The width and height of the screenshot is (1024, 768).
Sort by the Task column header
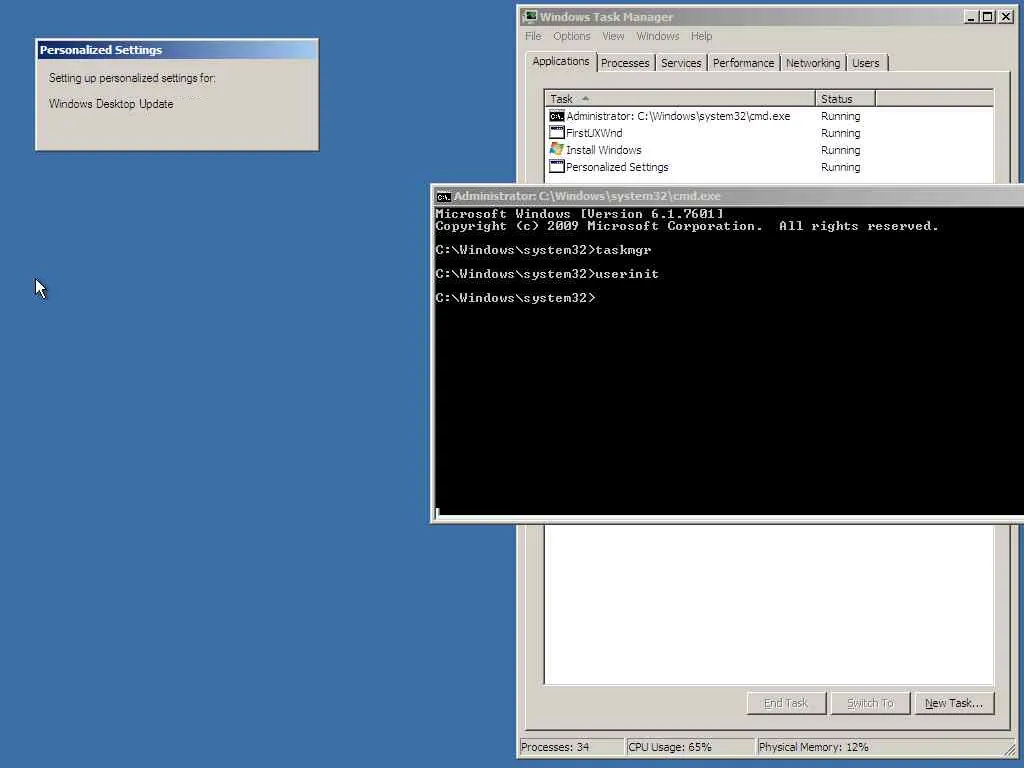680,99
